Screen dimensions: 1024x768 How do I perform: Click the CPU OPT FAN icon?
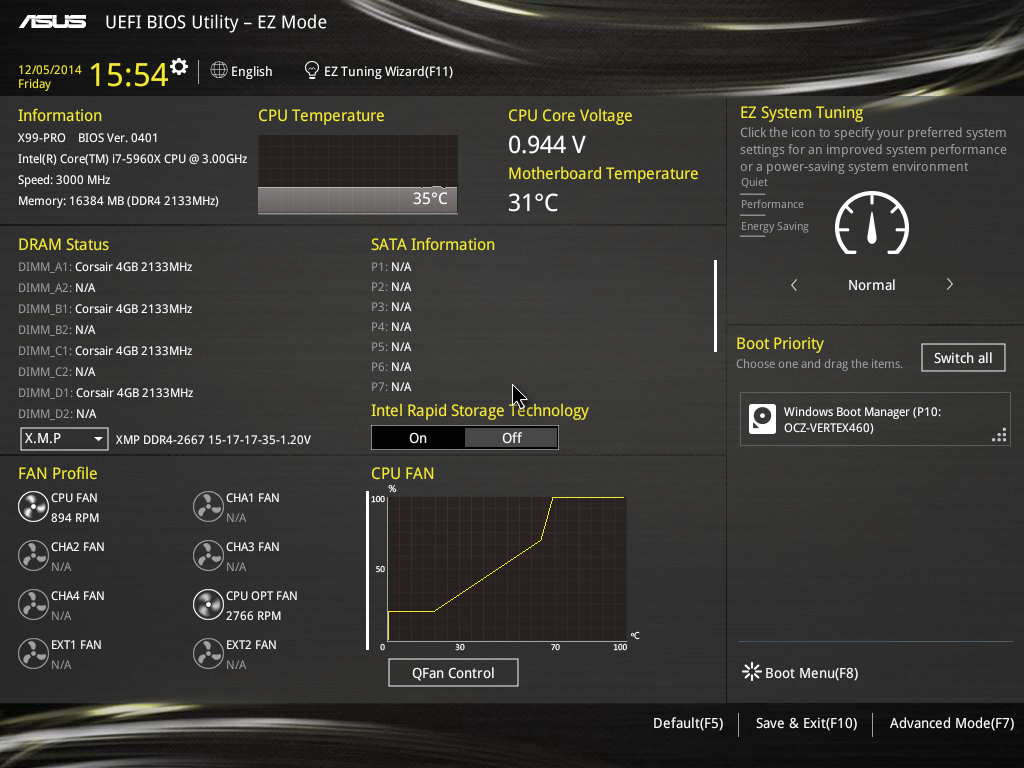(208, 605)
